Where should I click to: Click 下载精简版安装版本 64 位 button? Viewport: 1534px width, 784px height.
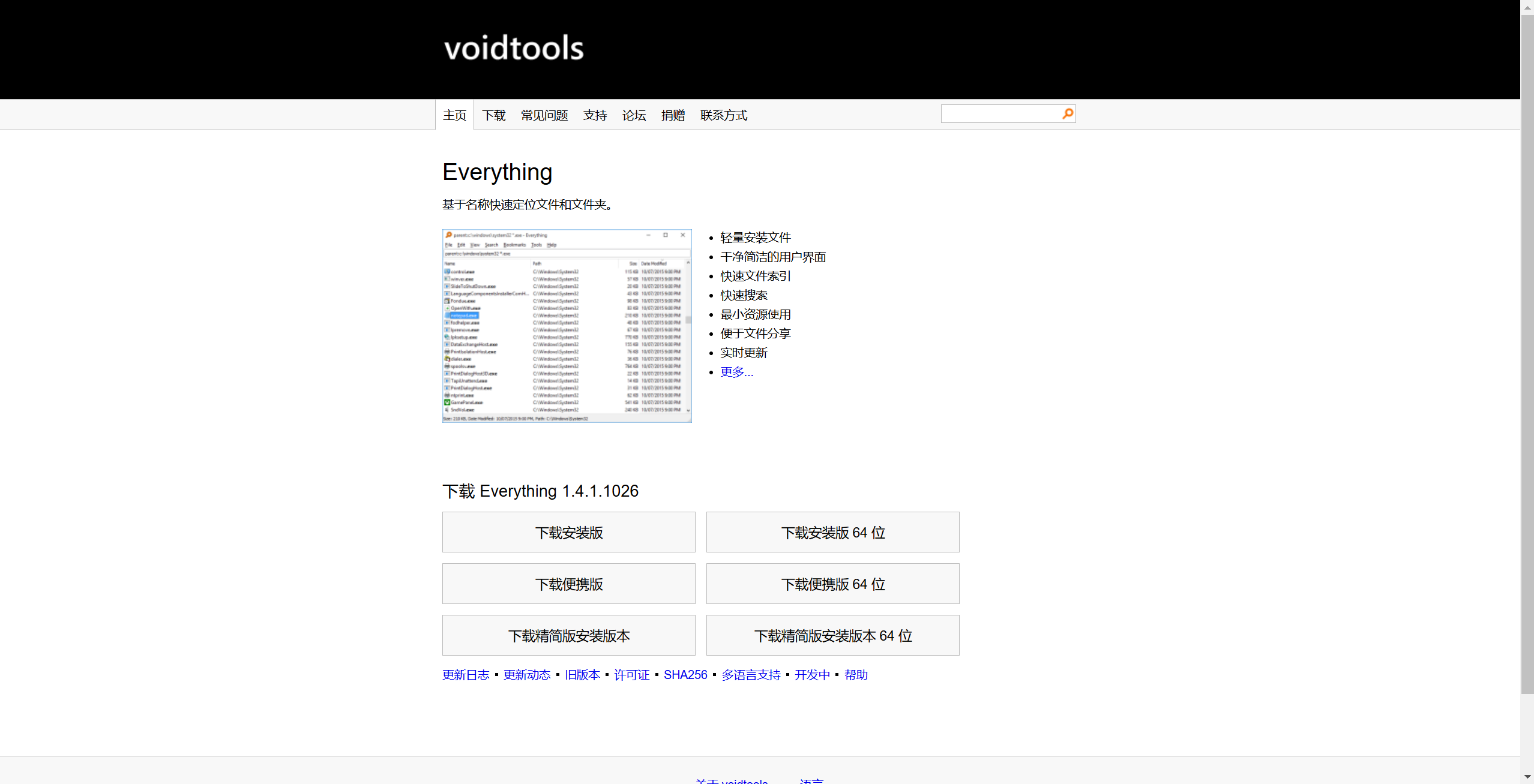click(832, 635)
